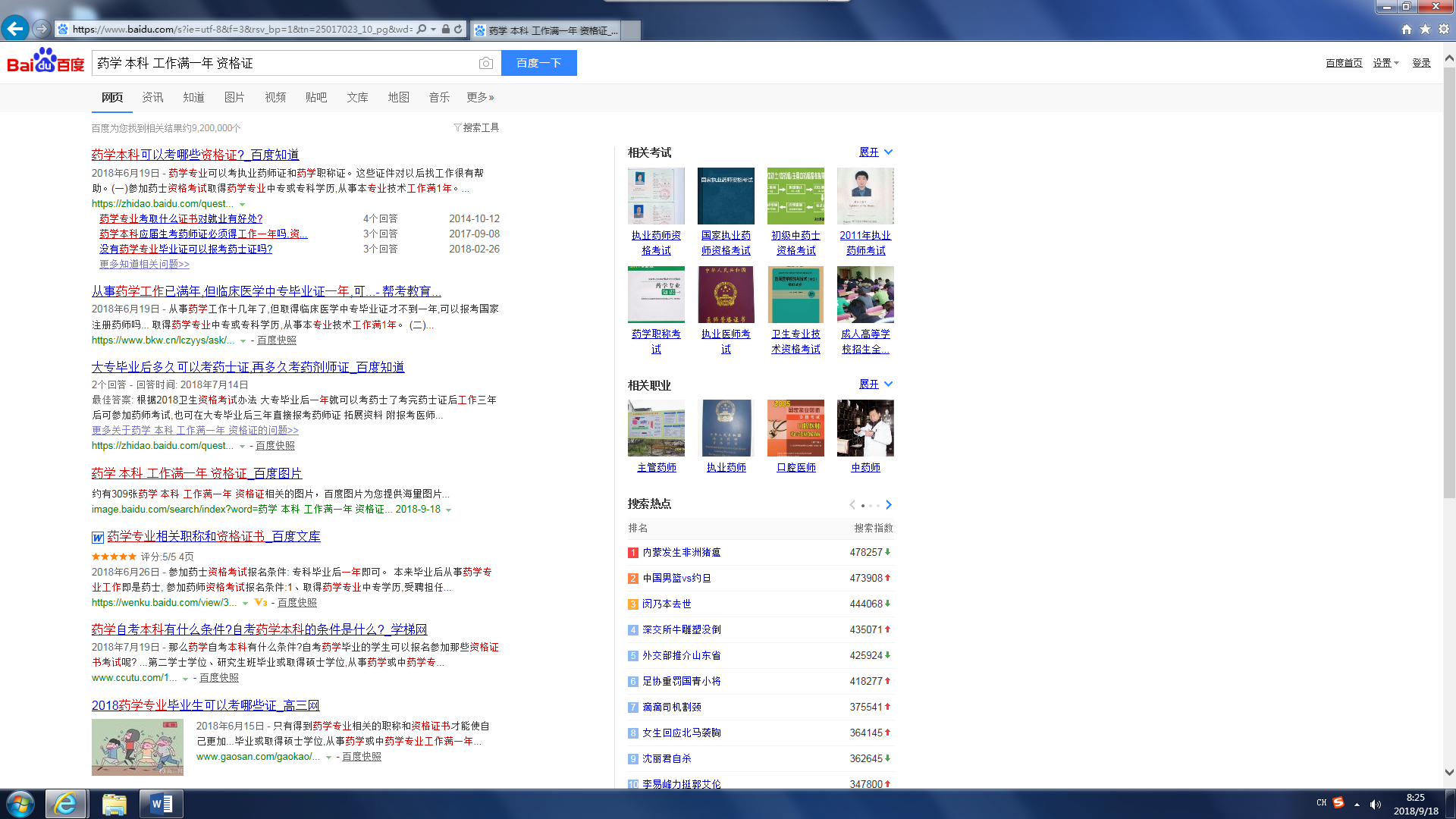
Task: Expand the 相关职业 section via 展开
Action: tap(876, 384)
